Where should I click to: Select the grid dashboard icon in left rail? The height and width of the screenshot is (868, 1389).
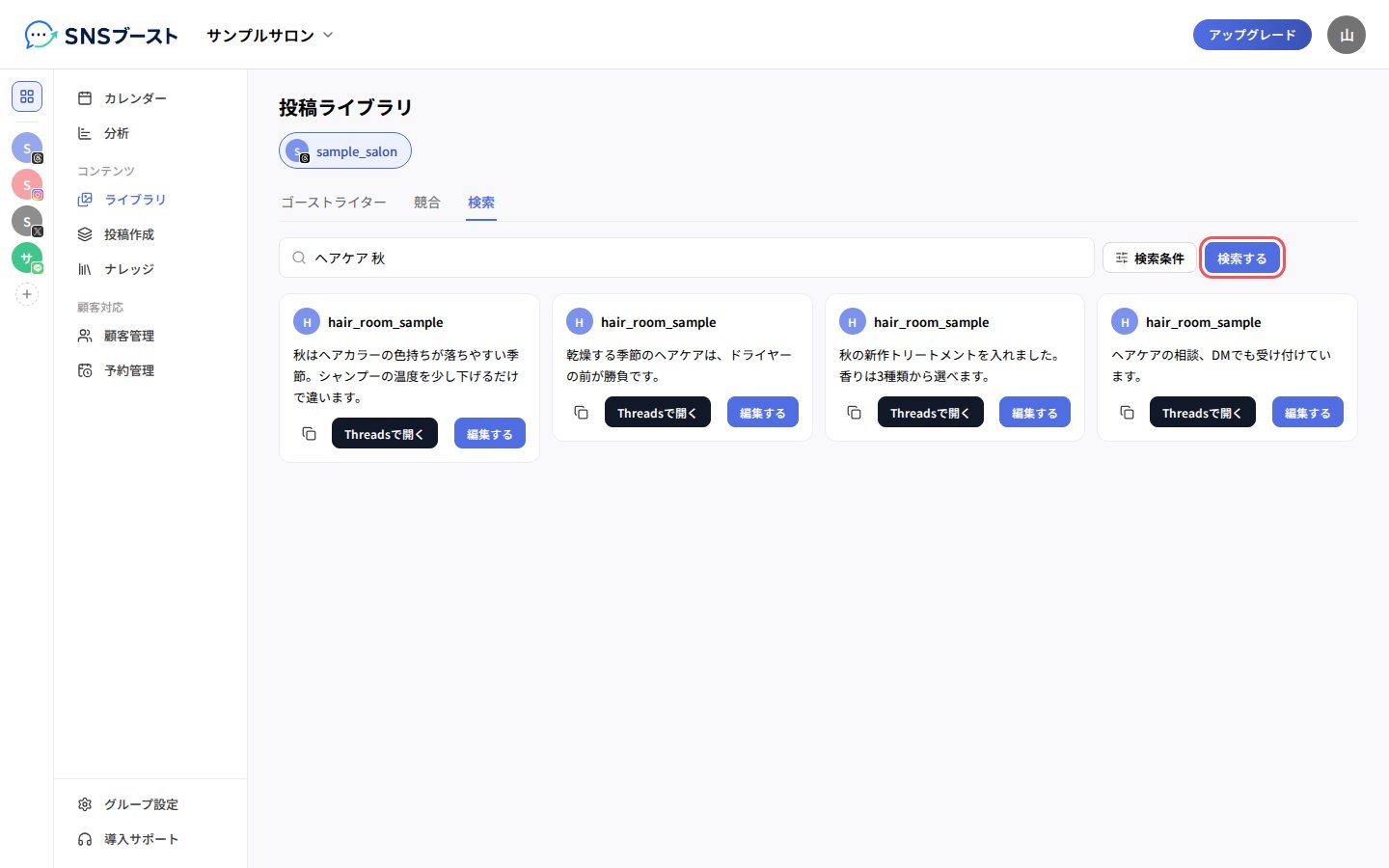27,96
